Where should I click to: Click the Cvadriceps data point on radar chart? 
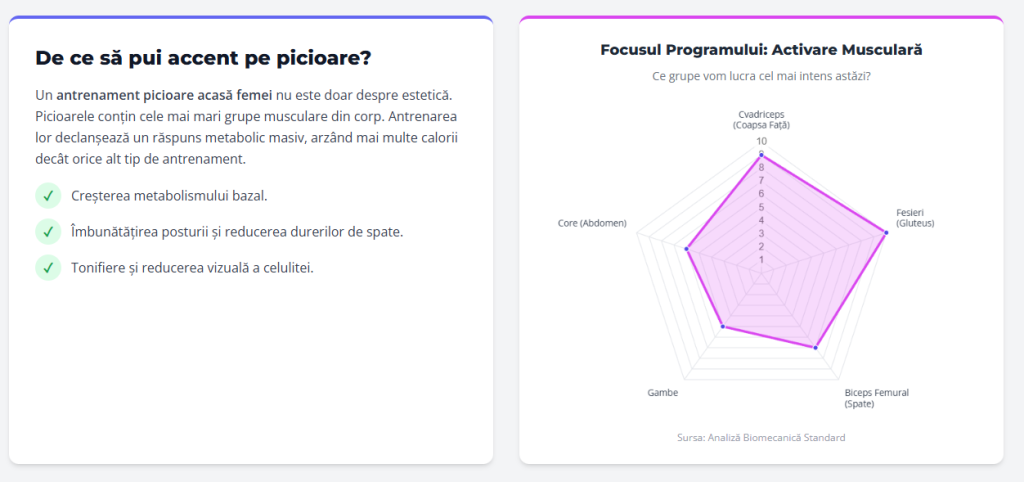coord(761,155)
